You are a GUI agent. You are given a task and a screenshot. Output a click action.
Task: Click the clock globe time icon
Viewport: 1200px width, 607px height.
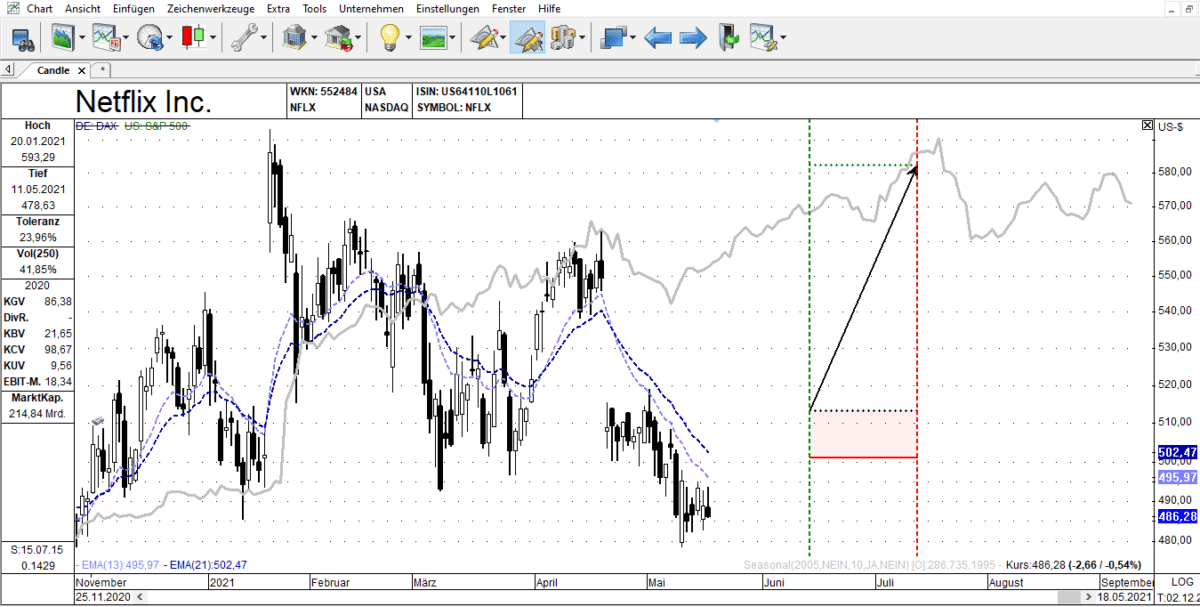(x=150, y=39)
